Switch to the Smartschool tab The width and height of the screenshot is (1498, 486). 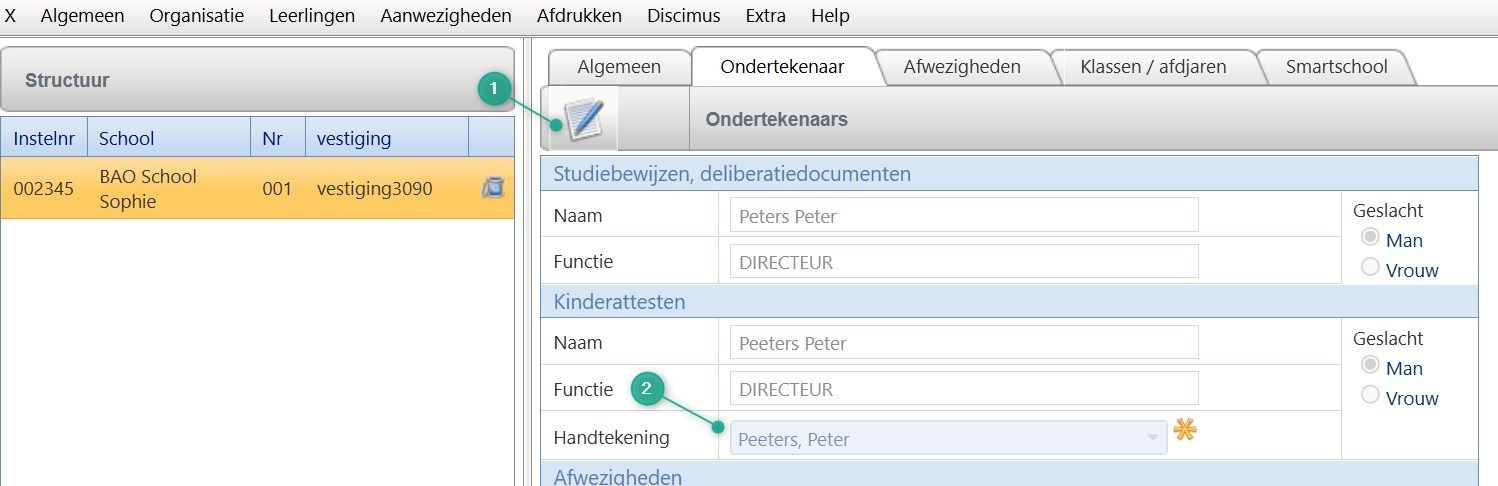coord(1336,67)
